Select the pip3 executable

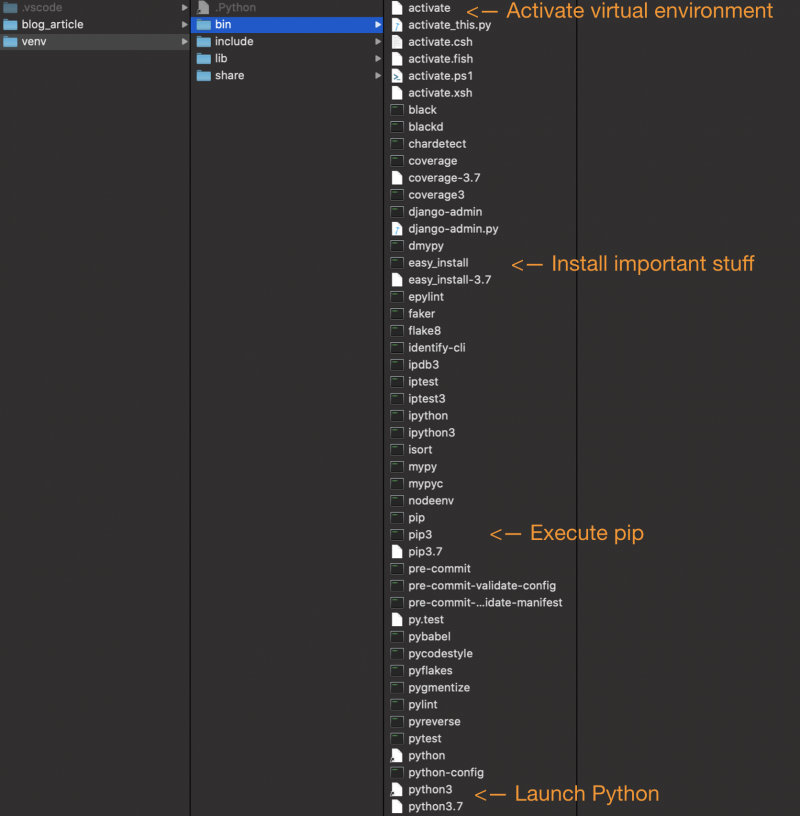point(418,534)
